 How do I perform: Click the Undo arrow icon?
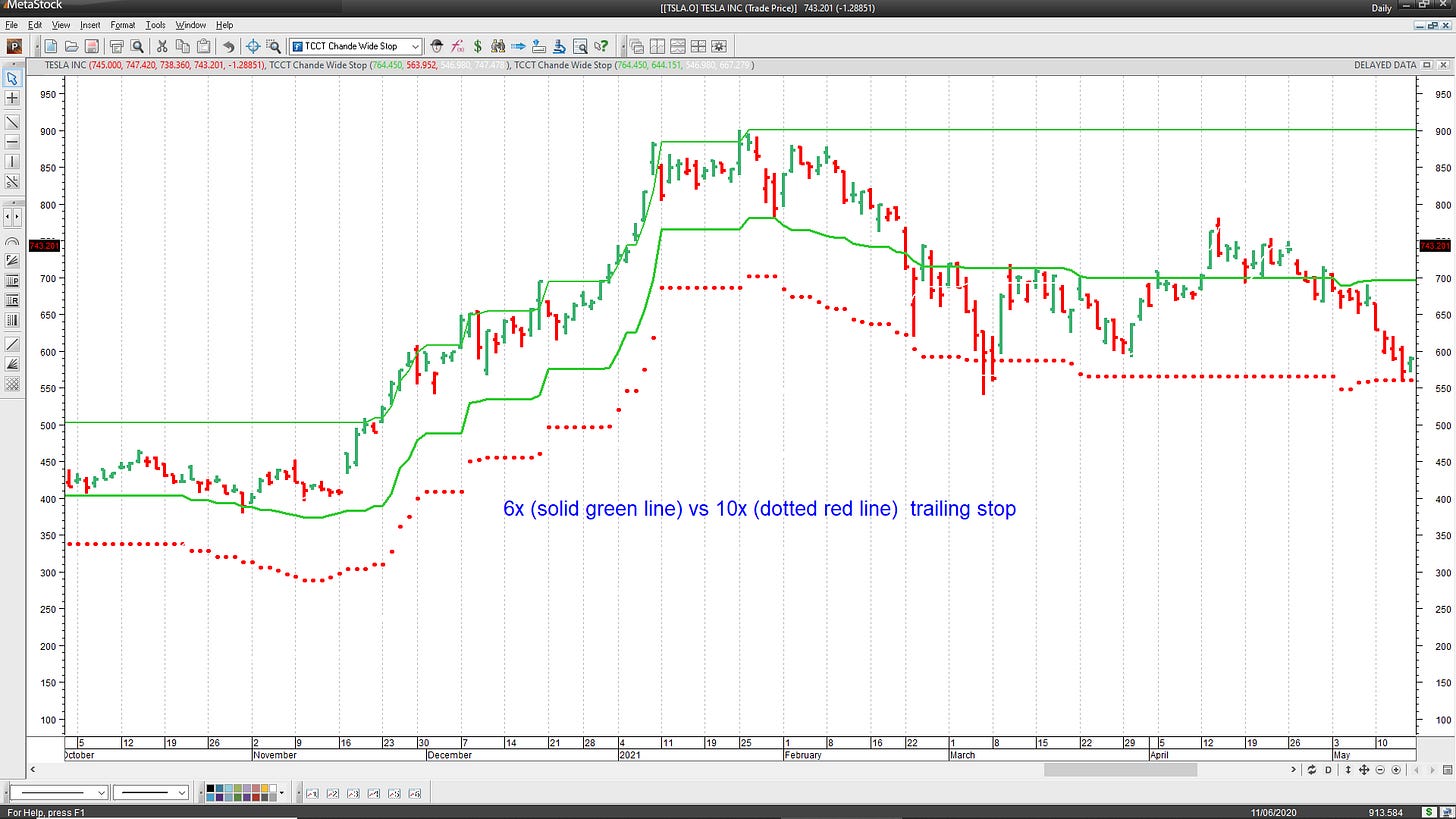229,46
